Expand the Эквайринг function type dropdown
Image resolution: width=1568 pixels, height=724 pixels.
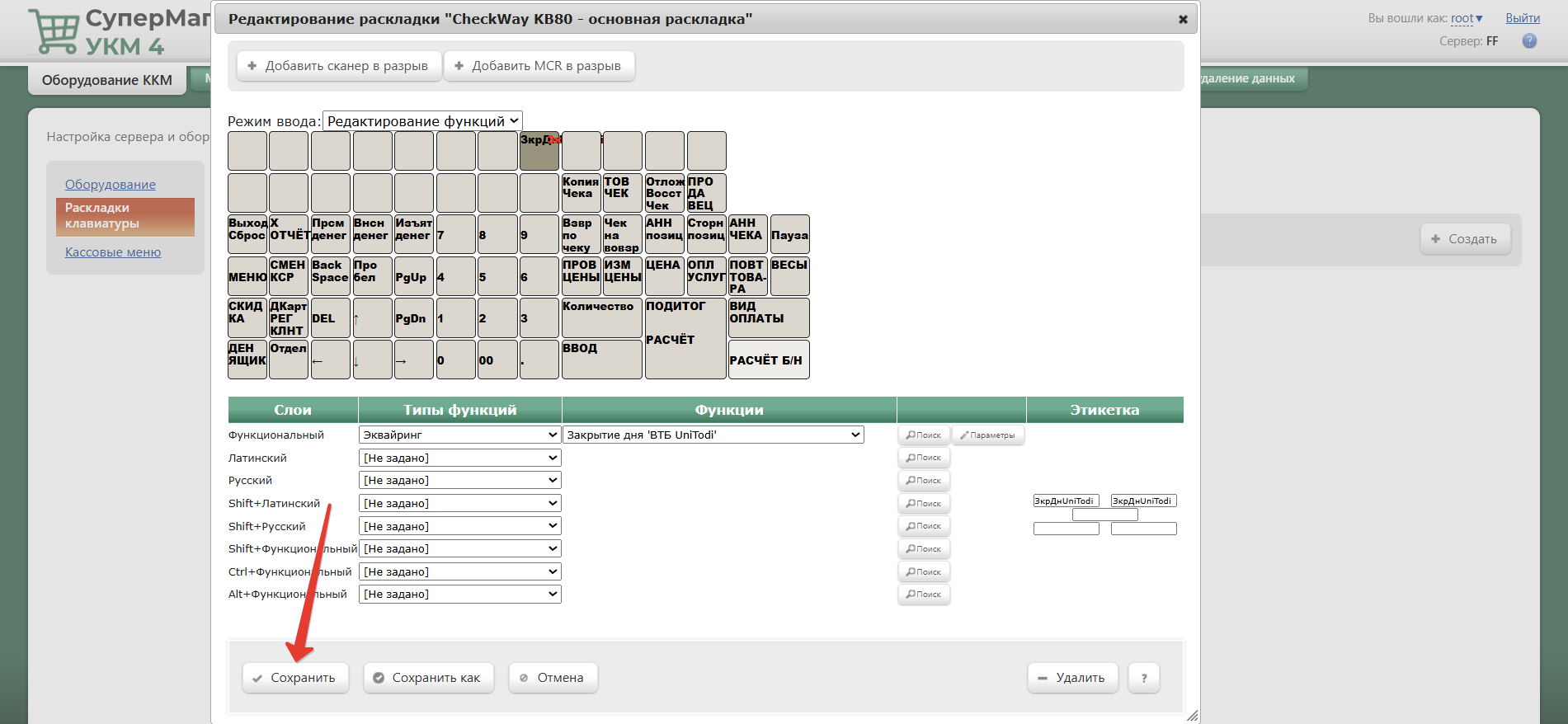click(x=459, y=435)
